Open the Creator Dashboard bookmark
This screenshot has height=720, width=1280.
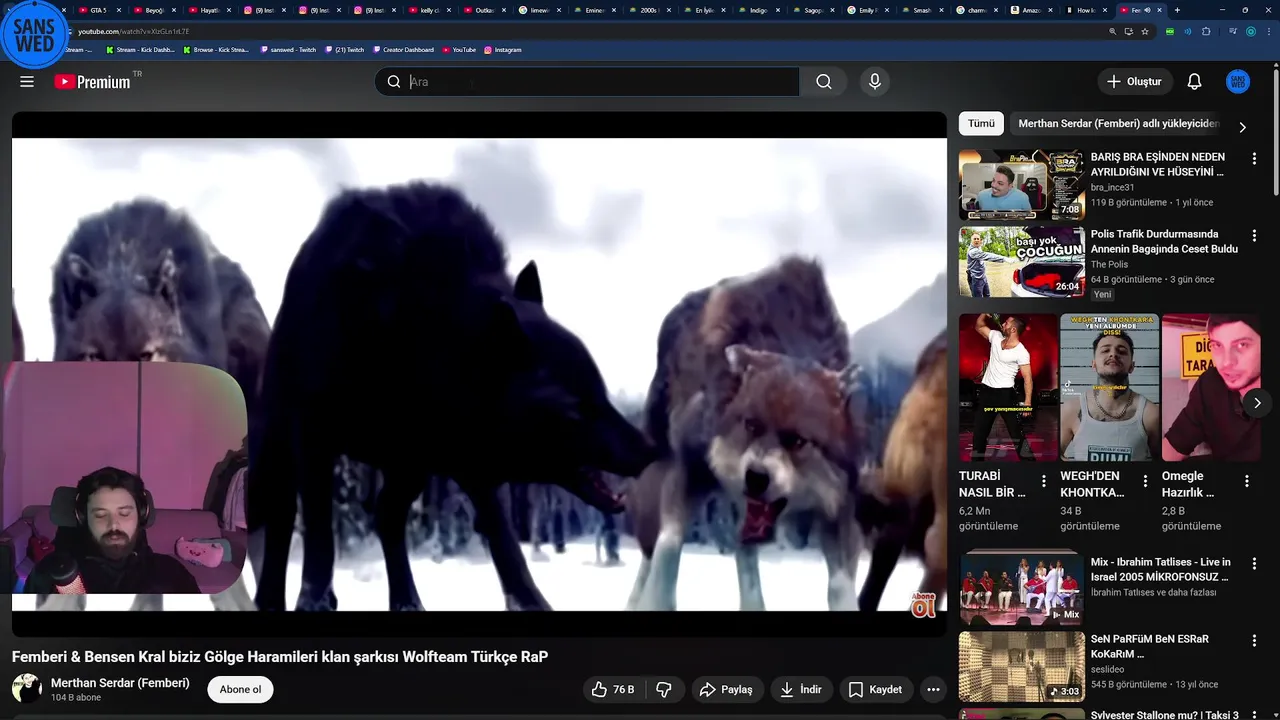pyautogui.click(x=403, y=49)
